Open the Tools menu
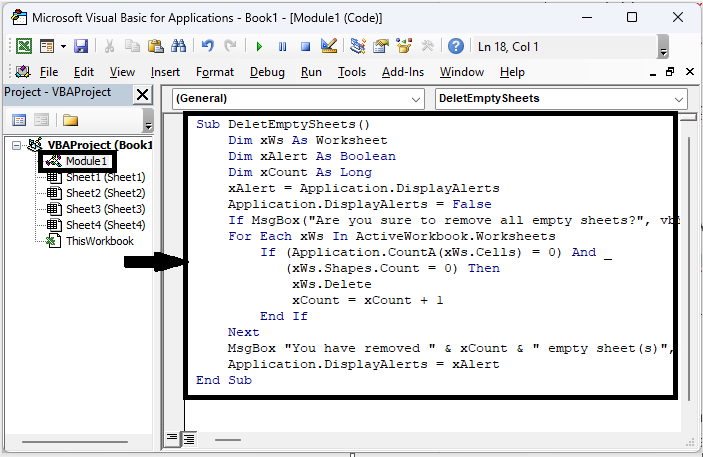703x457 pixels. 352,72
